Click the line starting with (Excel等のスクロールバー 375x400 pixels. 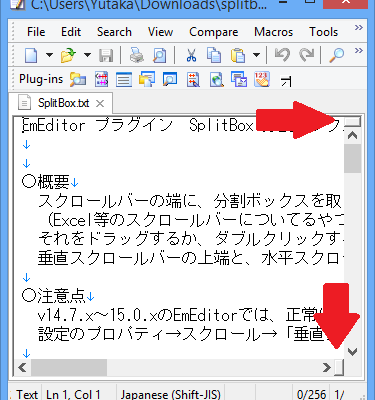click(195, 220)
